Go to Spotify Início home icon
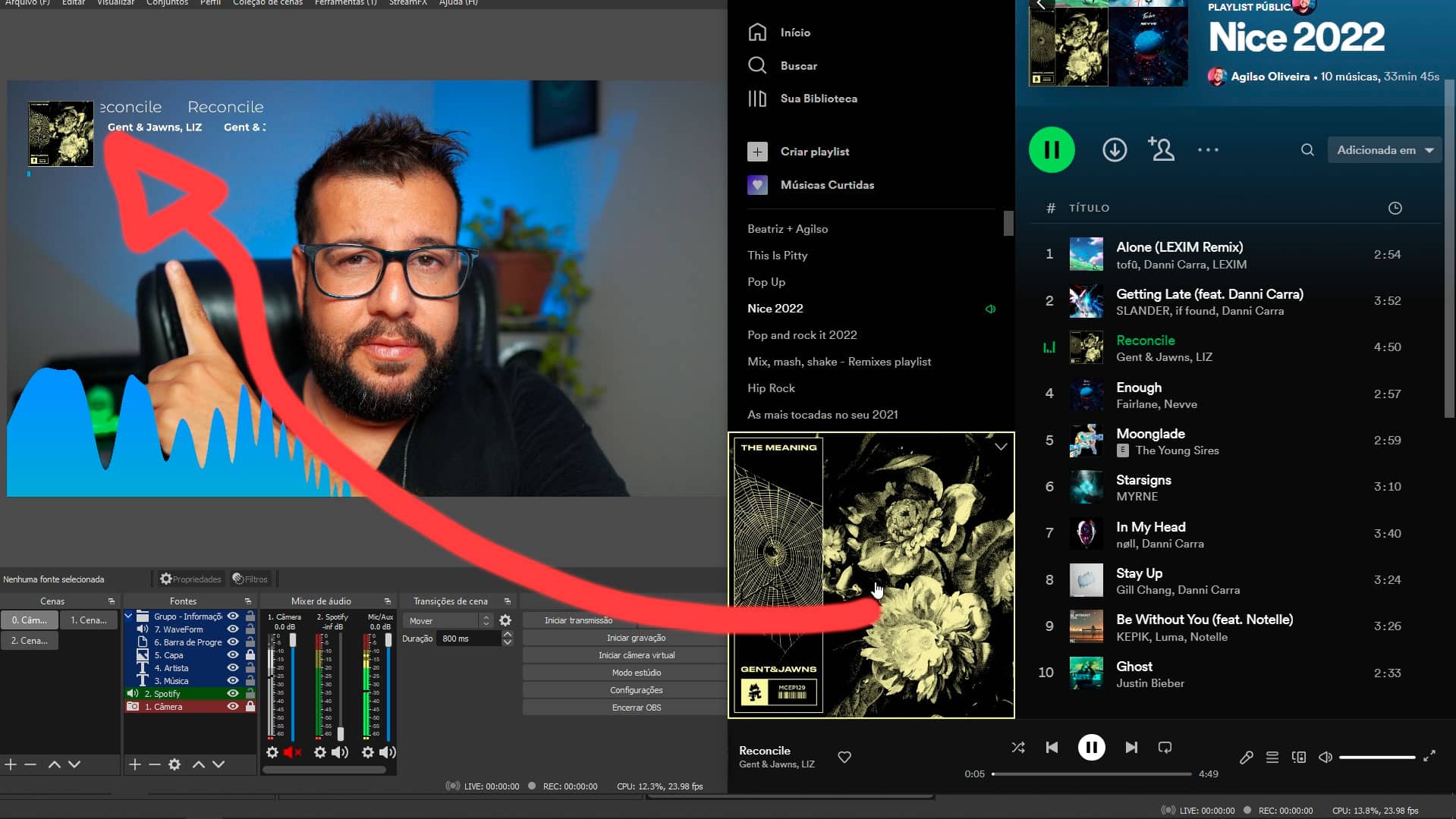 tap(757, 32)
